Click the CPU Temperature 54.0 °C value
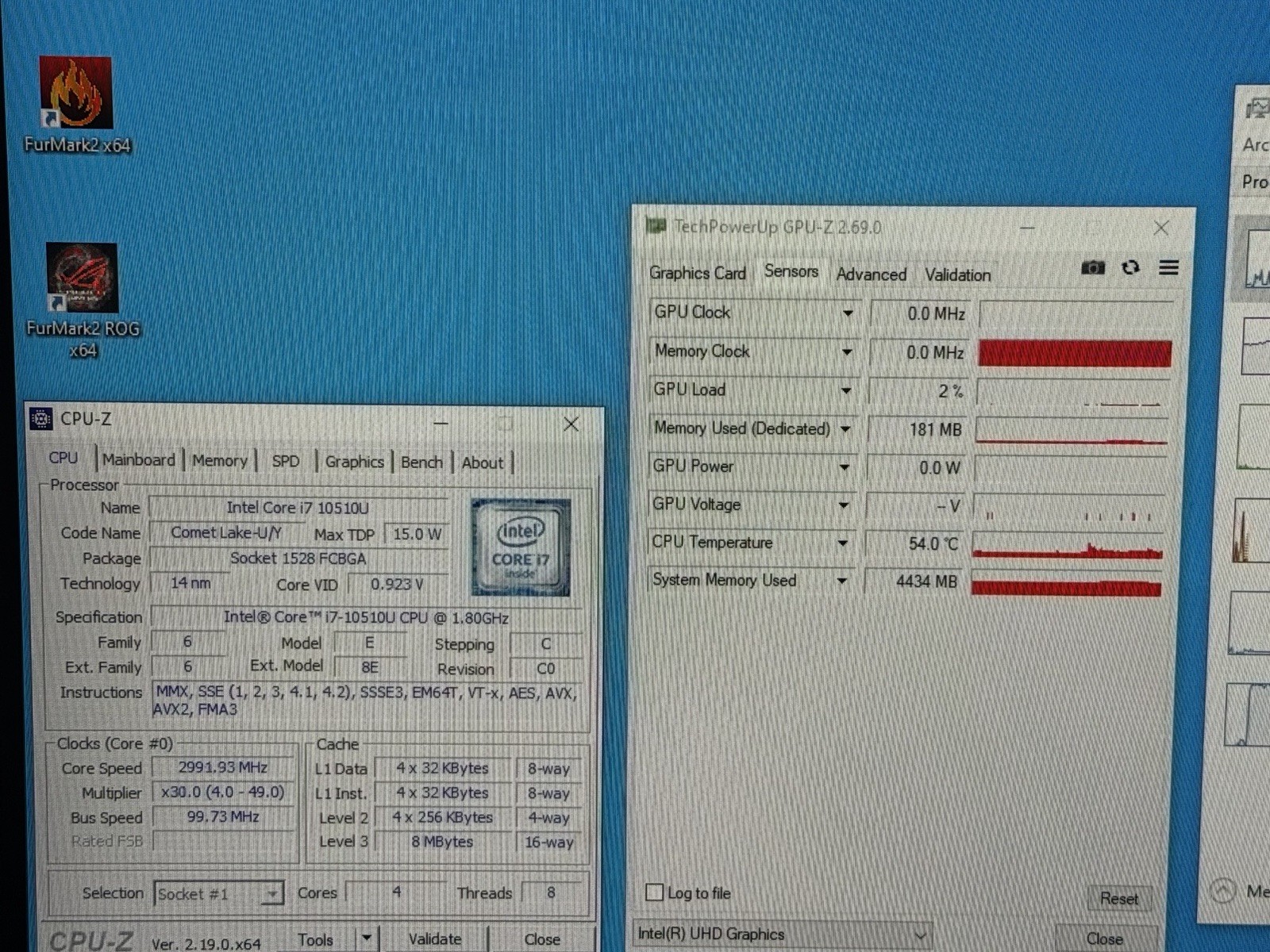The height and width of the screenshot is (952, 1270). (x=914, y=543)
